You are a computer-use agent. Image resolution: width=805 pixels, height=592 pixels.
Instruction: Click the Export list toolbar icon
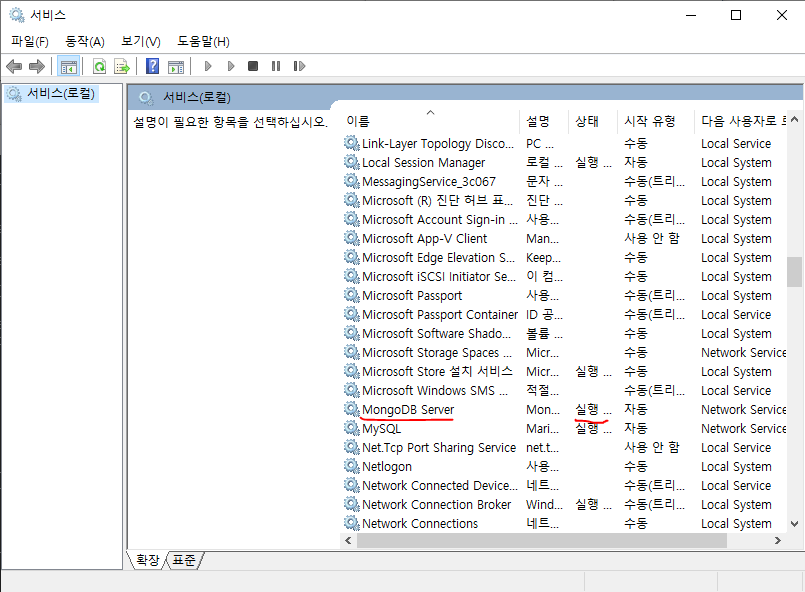tap(122, 66)
